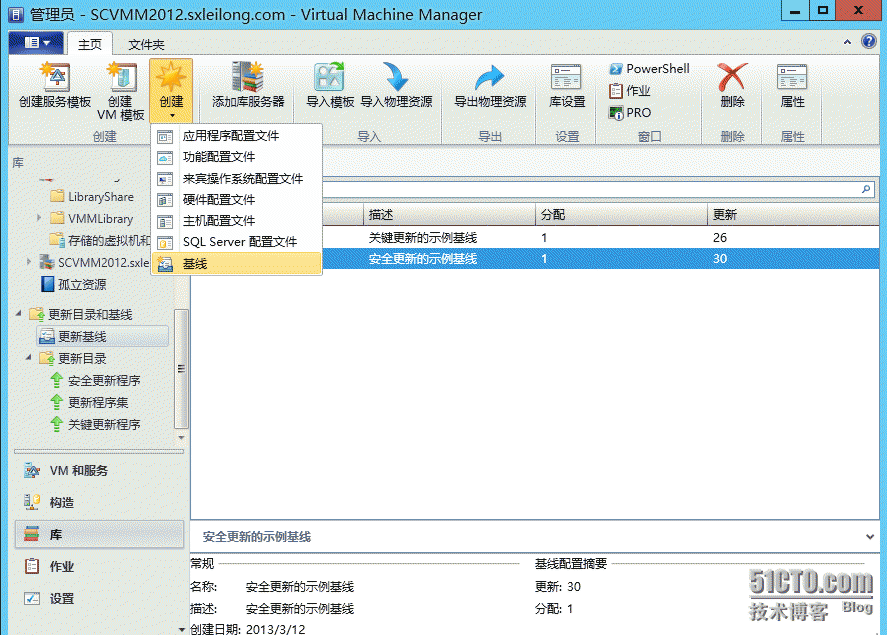
Task: Select 关键更新程序 in the tree
Action: click(x=95, y=425)
